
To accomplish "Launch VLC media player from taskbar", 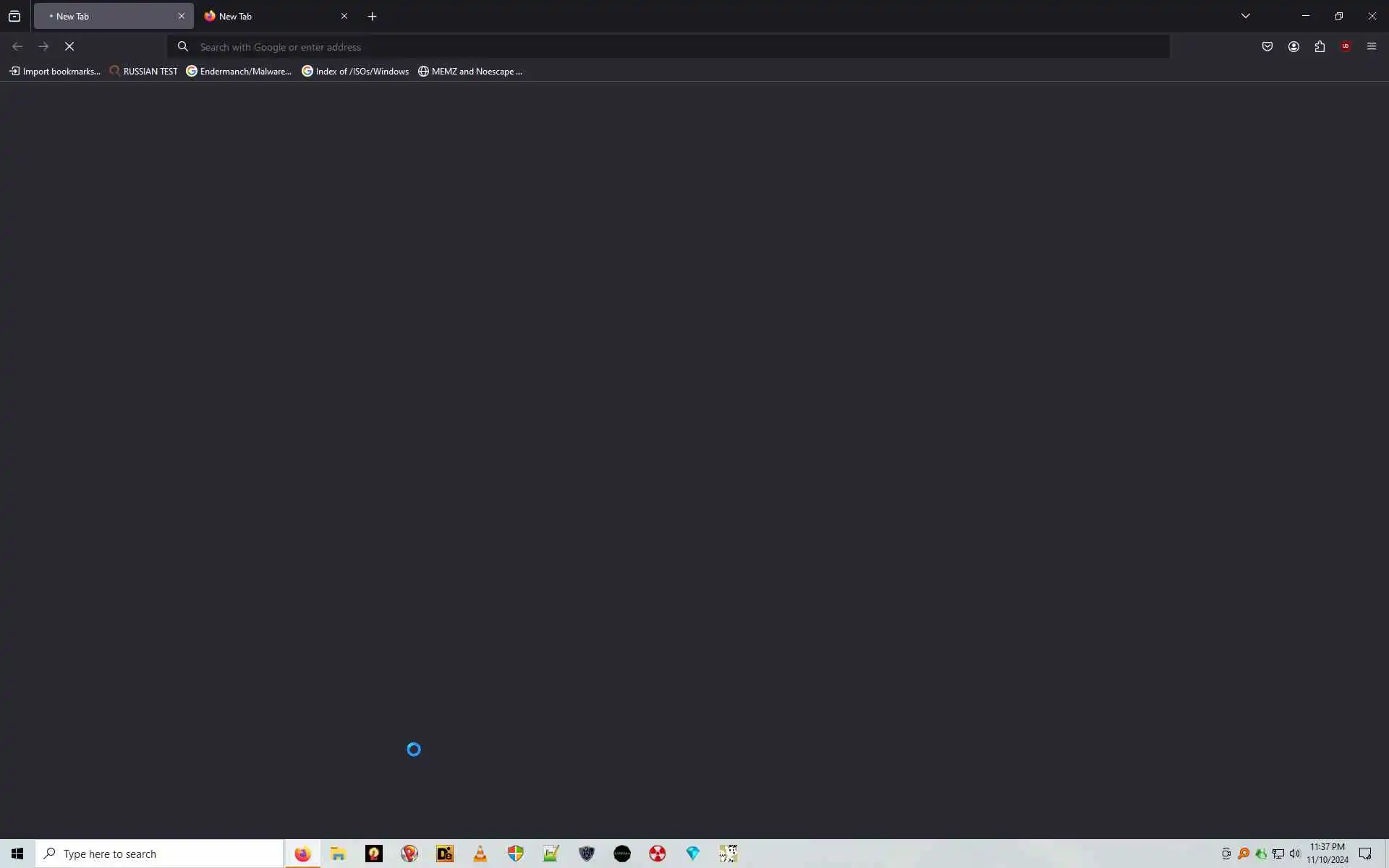I will [480, 854].
